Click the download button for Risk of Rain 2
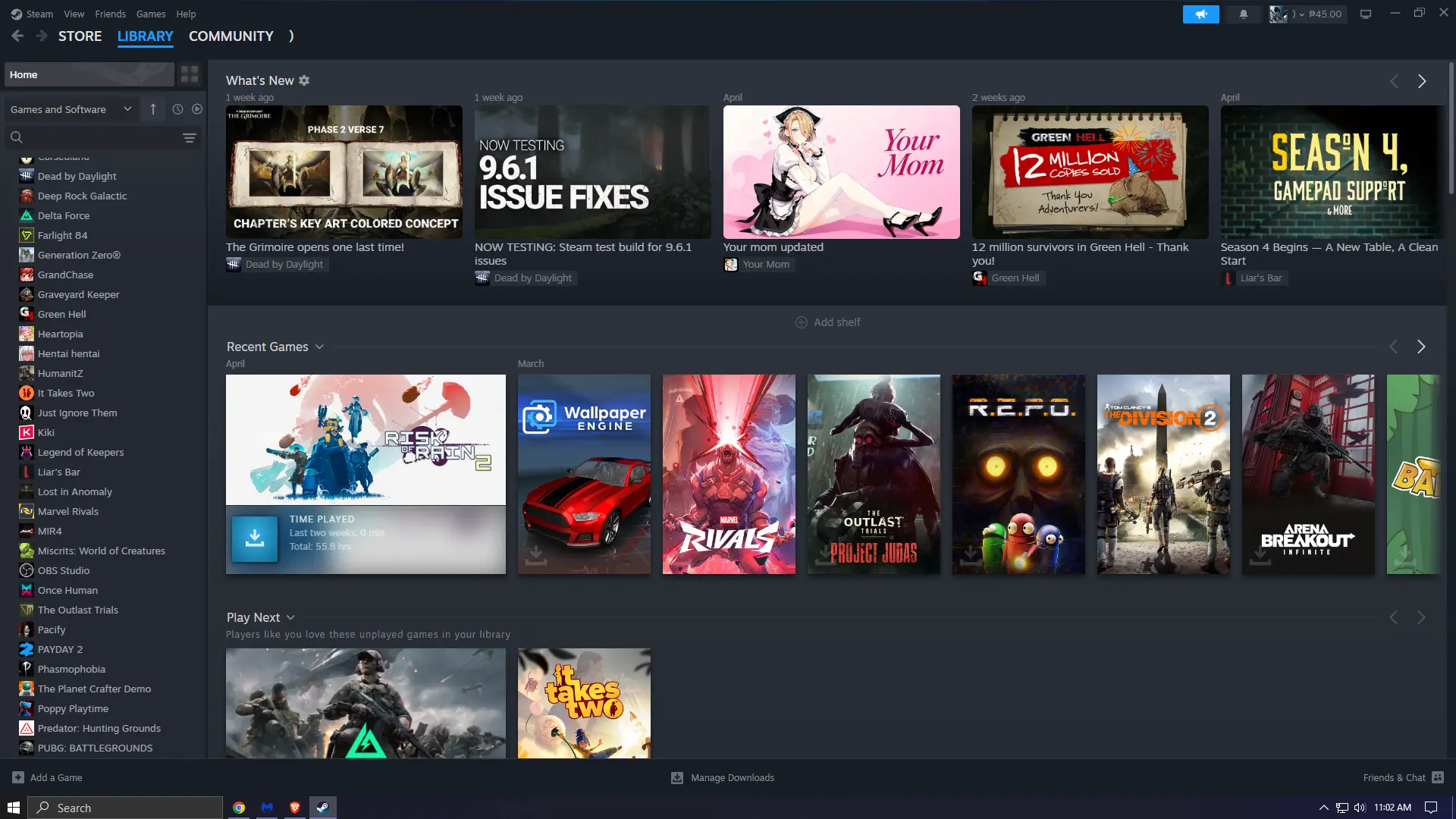Viewport: 1456px width, 819px height. pos(255,538)
